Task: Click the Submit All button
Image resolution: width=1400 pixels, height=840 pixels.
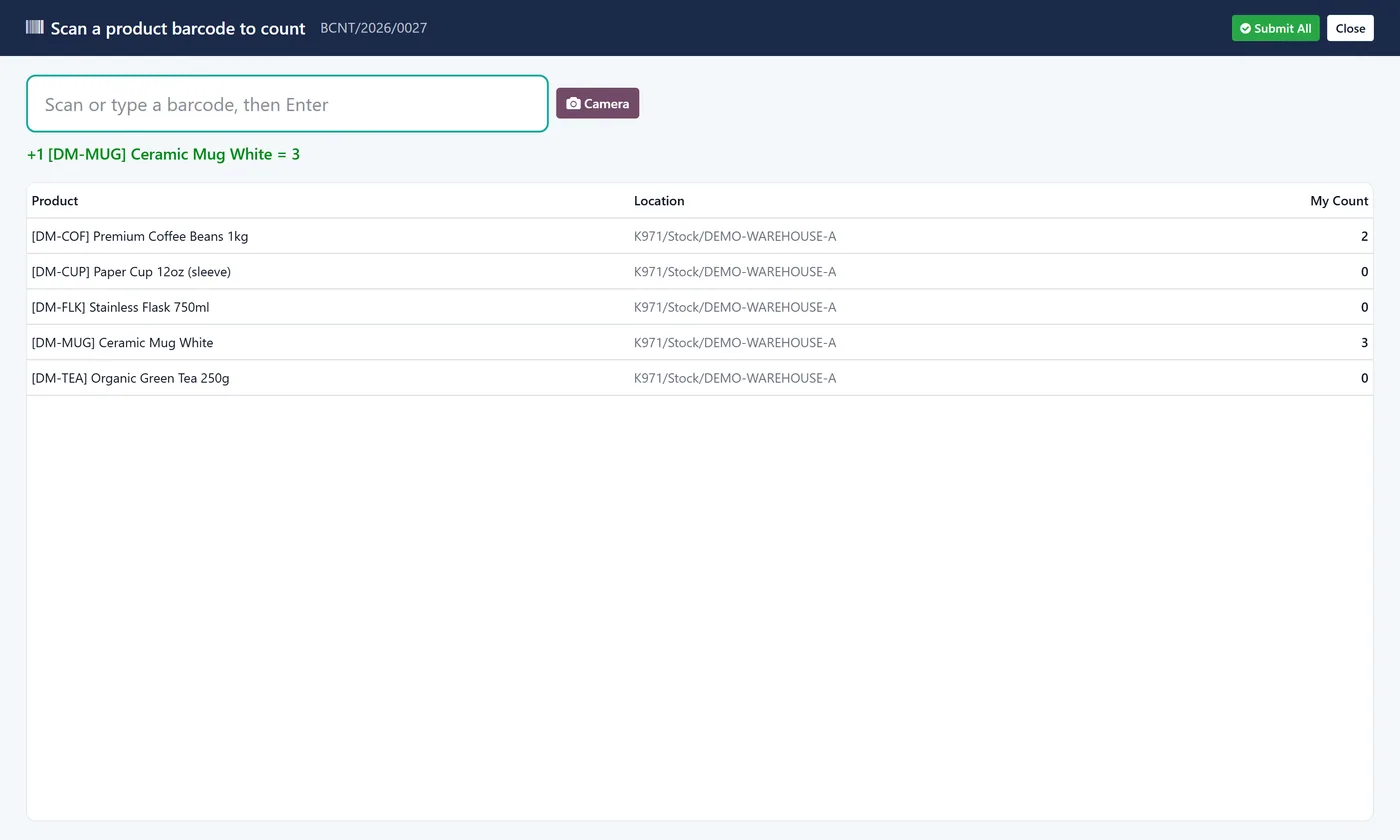Action: (x=1275, y=28)
